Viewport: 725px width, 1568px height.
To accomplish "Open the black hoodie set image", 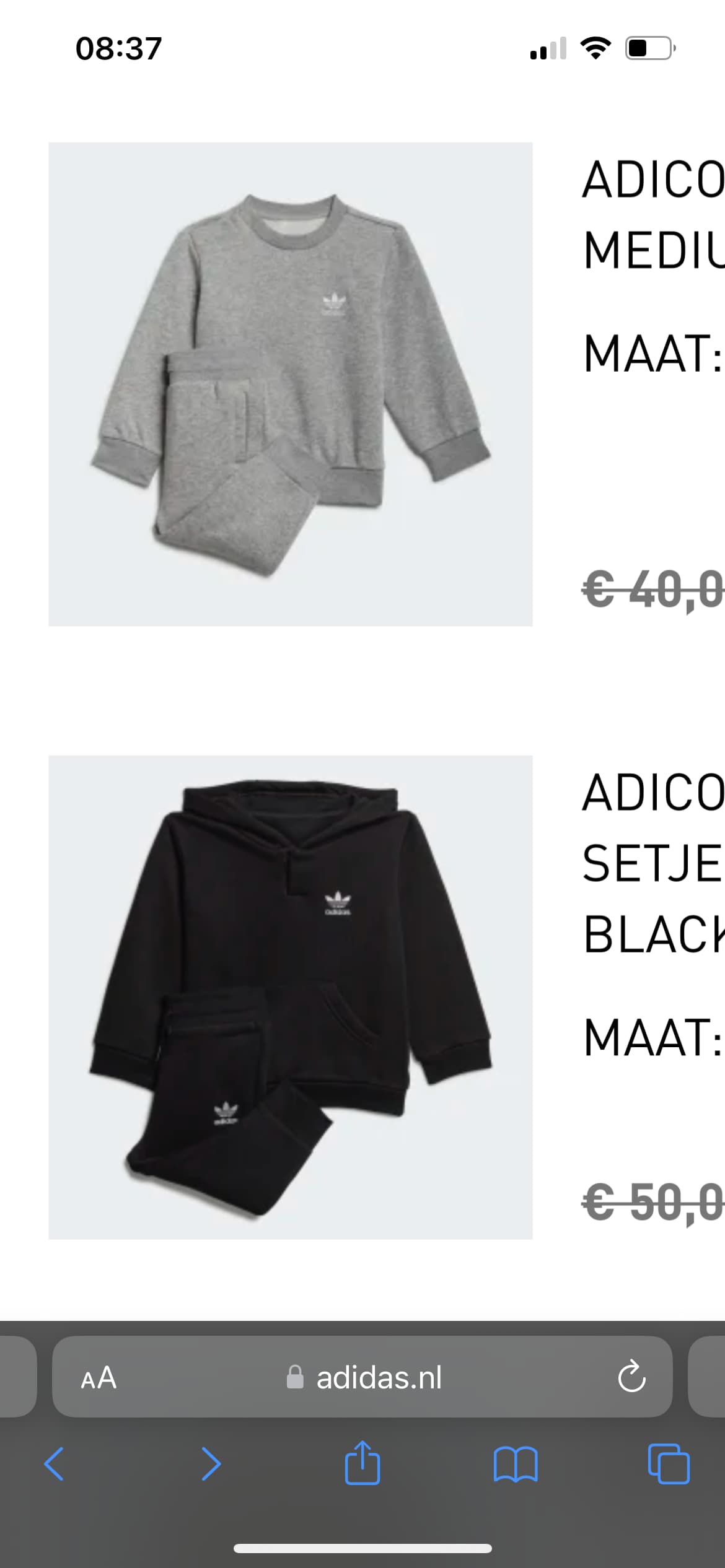I will click(291, 997).
